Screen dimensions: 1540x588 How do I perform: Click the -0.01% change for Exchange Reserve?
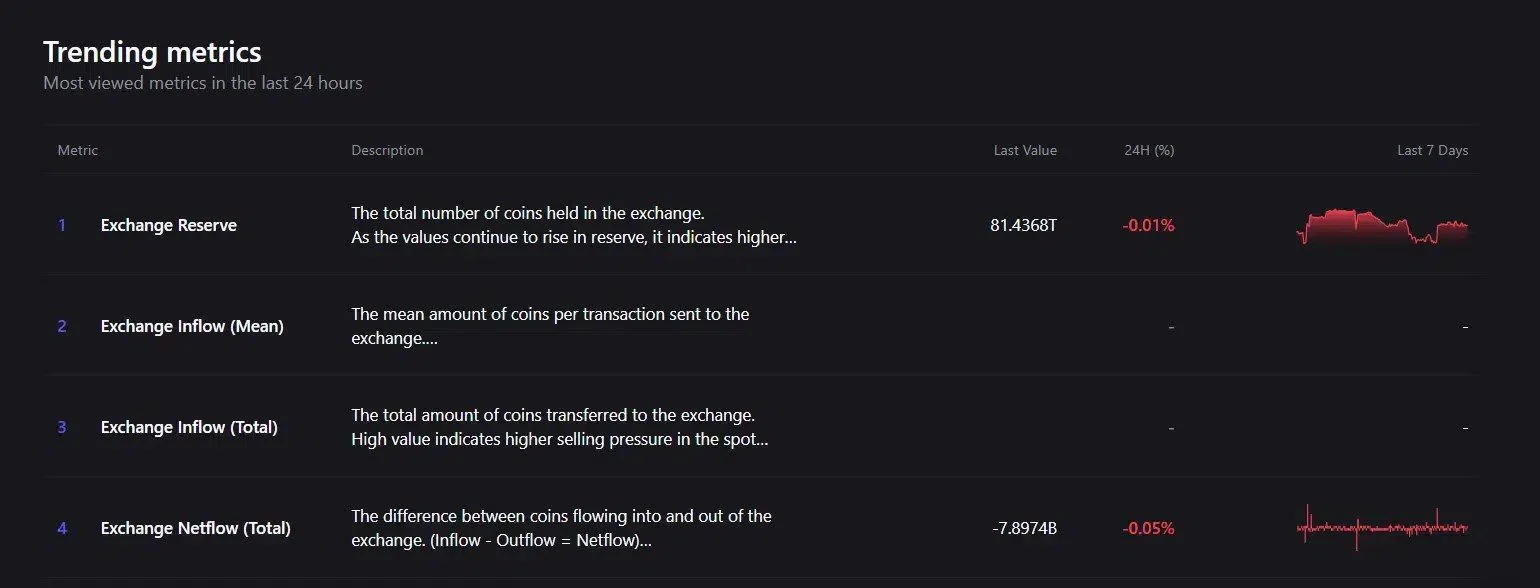pos(1147,225)
